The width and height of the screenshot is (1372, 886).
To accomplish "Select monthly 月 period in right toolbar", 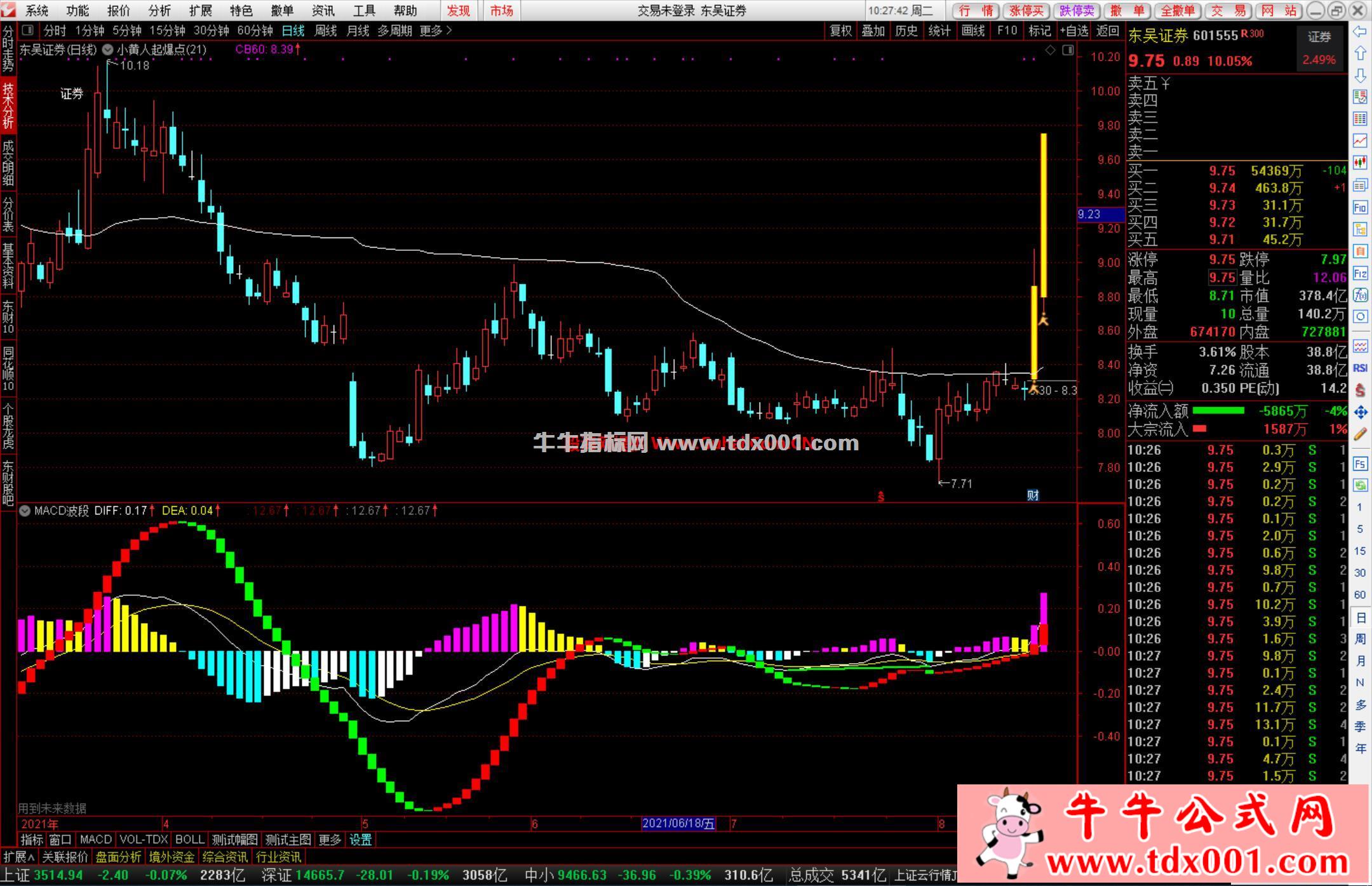I will tap(1360, 661).
